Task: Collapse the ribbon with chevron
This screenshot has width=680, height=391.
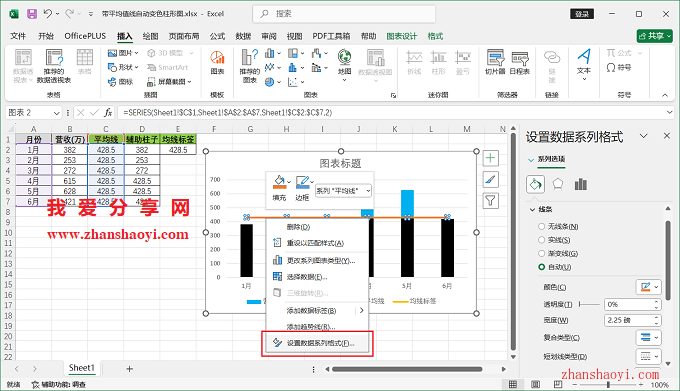Action: click(x=665, y=95)
